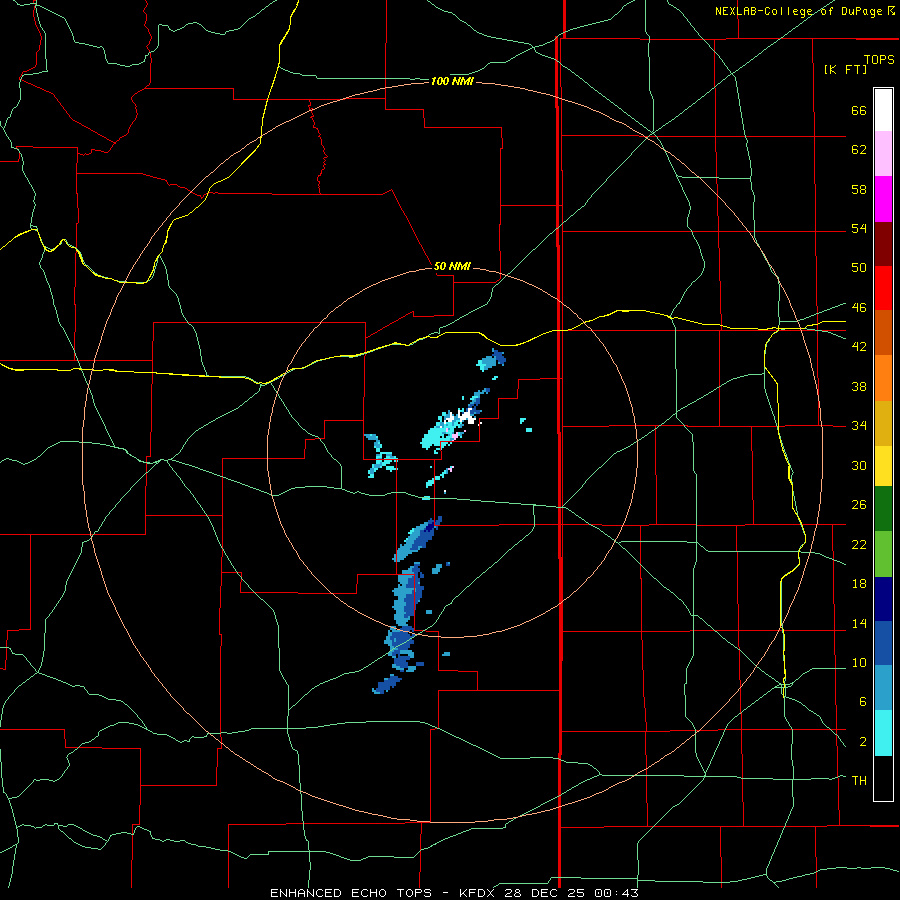The height and width of the screenshot is (900, 900).
Task: Click the 62 legend value
Action: (859, 150)
